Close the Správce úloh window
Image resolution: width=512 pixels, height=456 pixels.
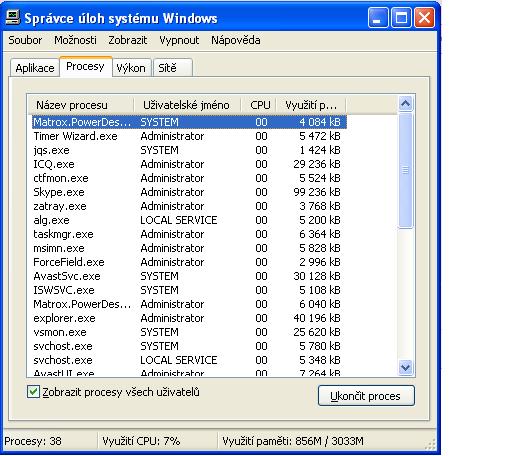pyautogui.click(x=424, y=18)
